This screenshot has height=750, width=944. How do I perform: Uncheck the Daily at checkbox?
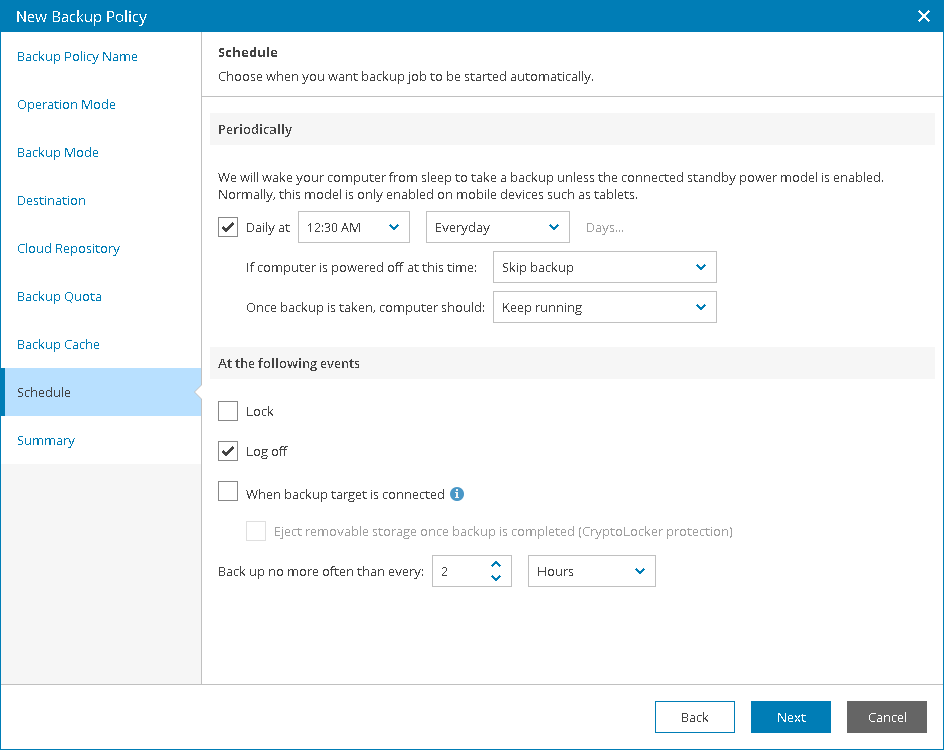(228, 227)
